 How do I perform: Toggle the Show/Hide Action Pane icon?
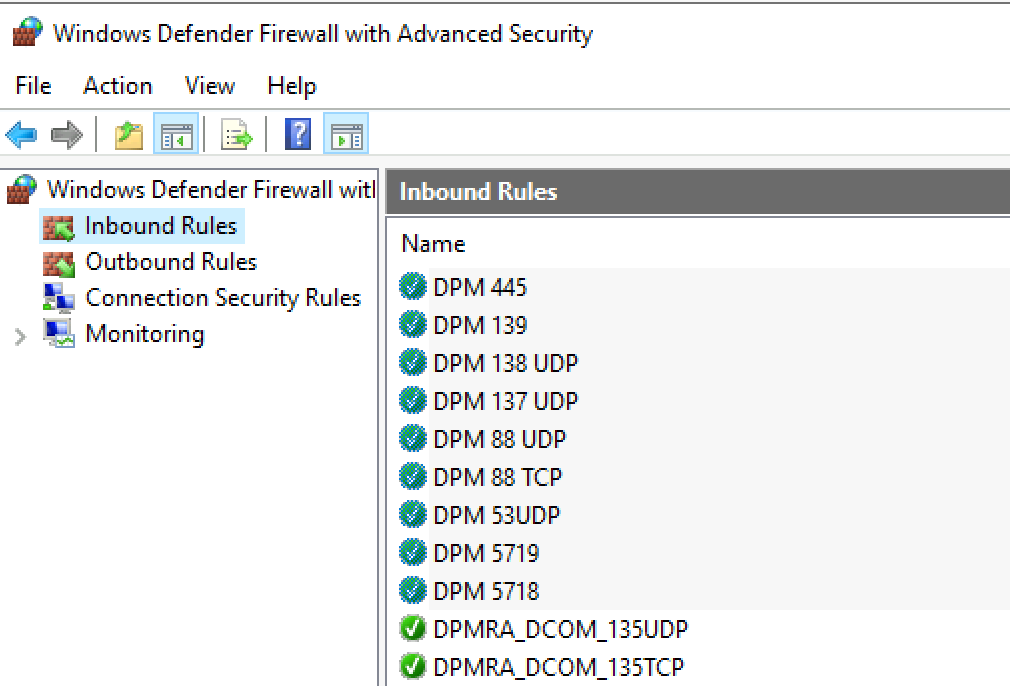coord(346,134)
